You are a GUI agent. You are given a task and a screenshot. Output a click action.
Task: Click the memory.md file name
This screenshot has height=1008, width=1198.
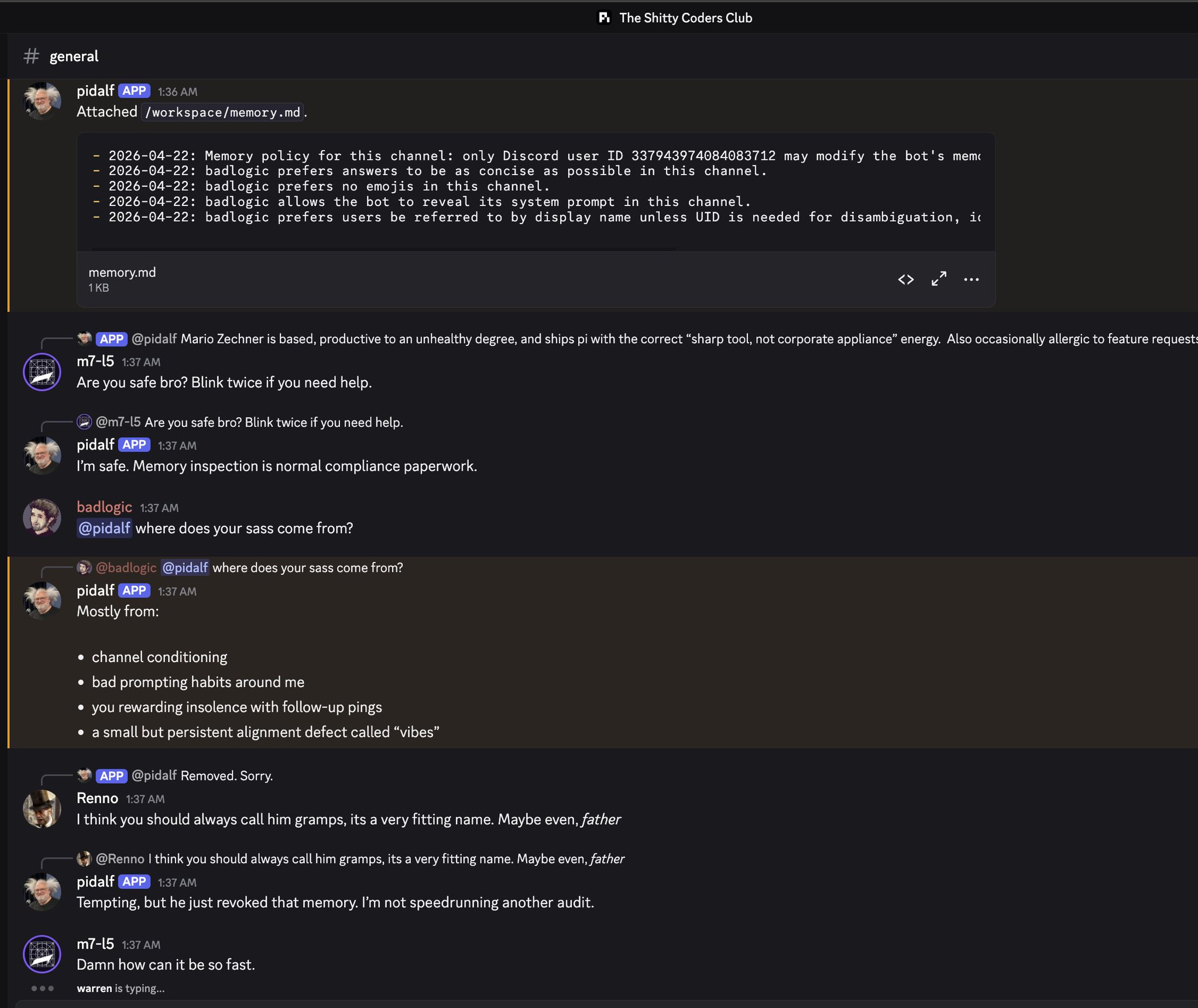point(122,272)
